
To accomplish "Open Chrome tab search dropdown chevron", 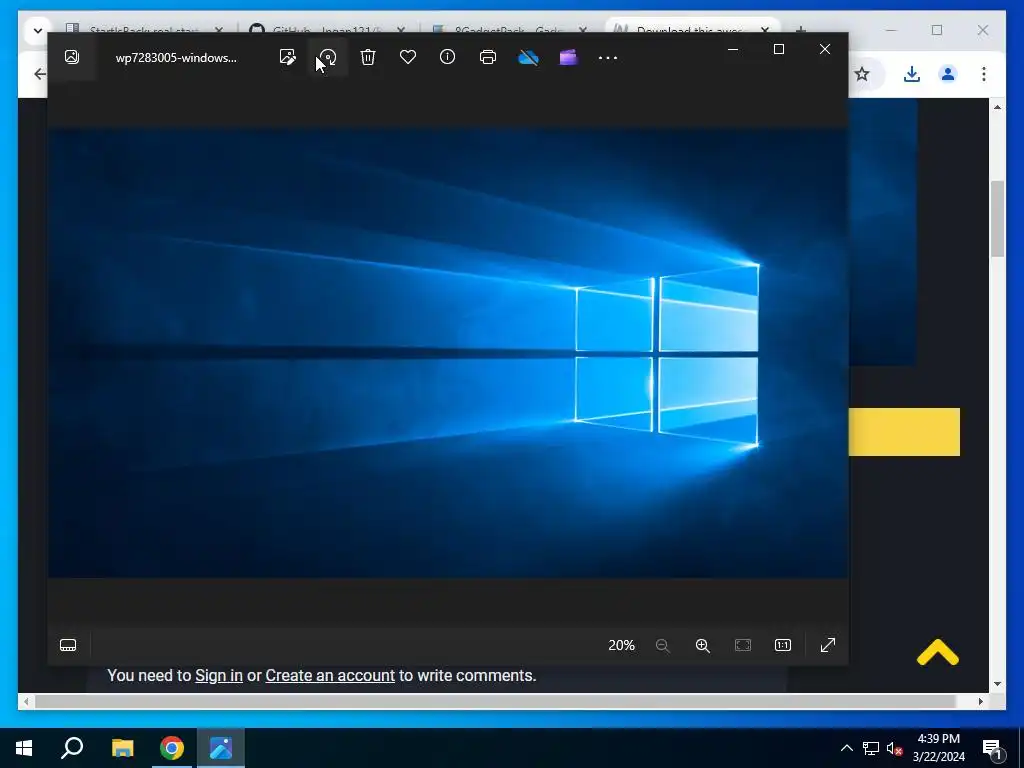I will [37, 31].
